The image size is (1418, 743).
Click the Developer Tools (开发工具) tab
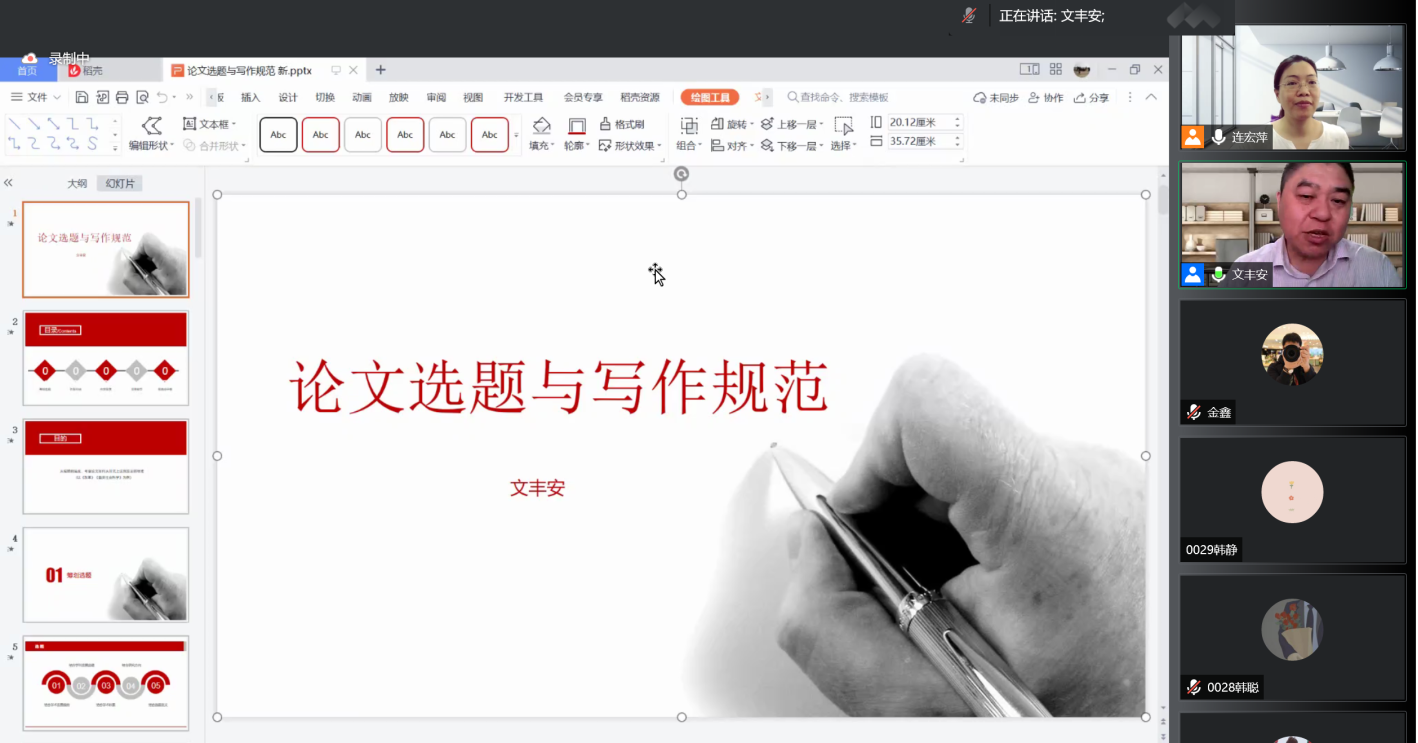523,98
